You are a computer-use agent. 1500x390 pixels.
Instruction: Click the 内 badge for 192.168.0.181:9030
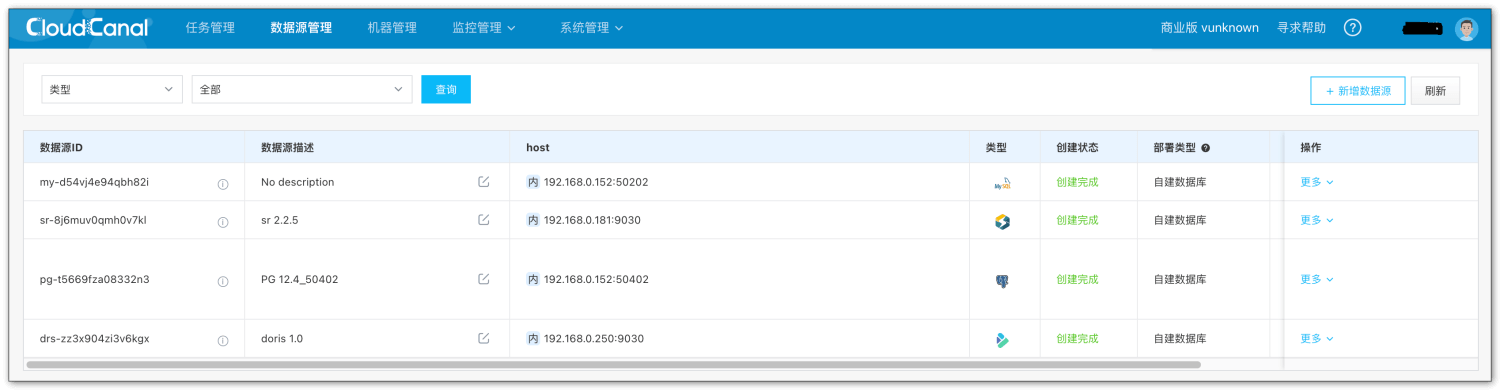pyautogui.click(x=533, y=220)
